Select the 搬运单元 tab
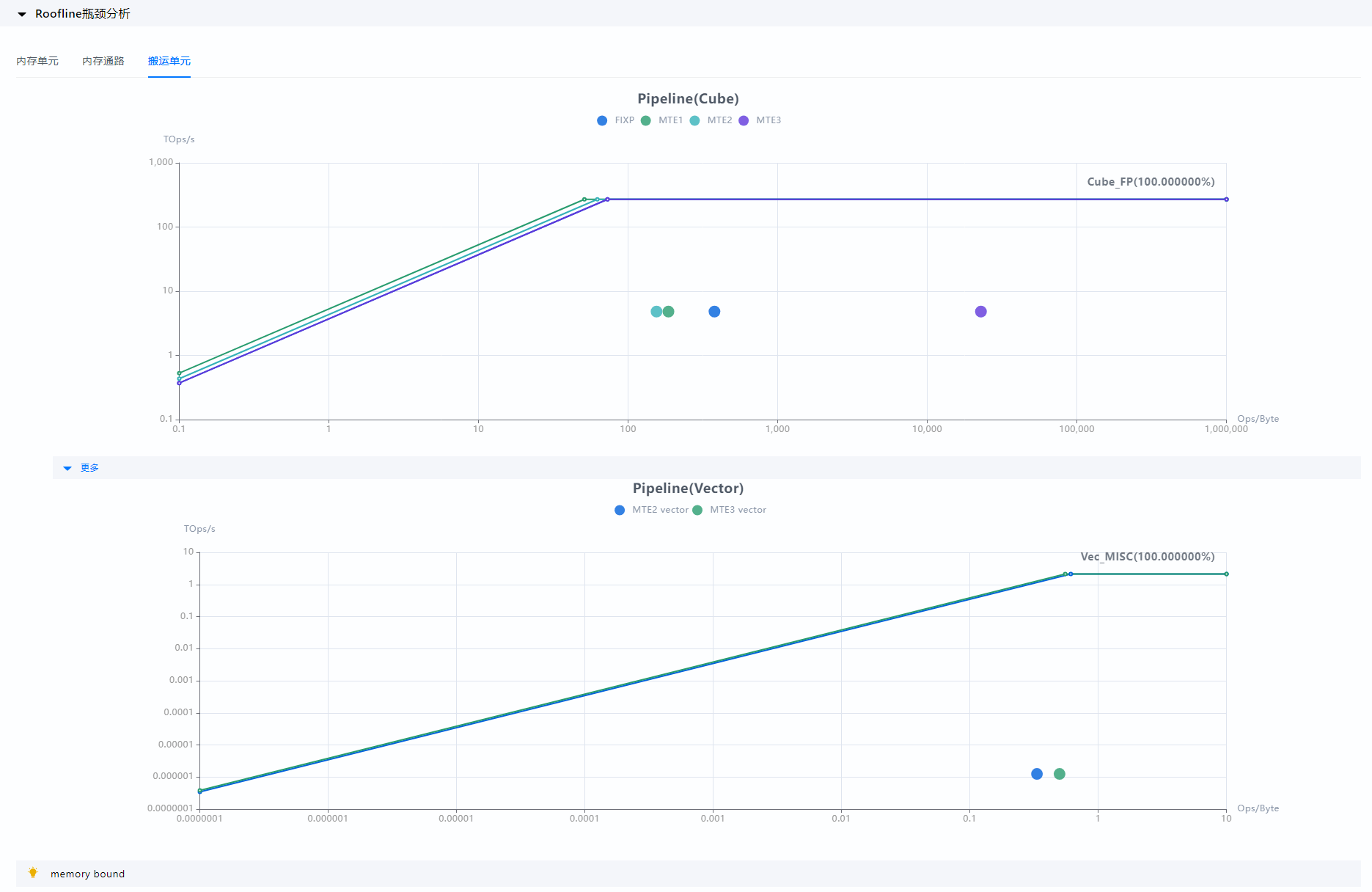 169,61
